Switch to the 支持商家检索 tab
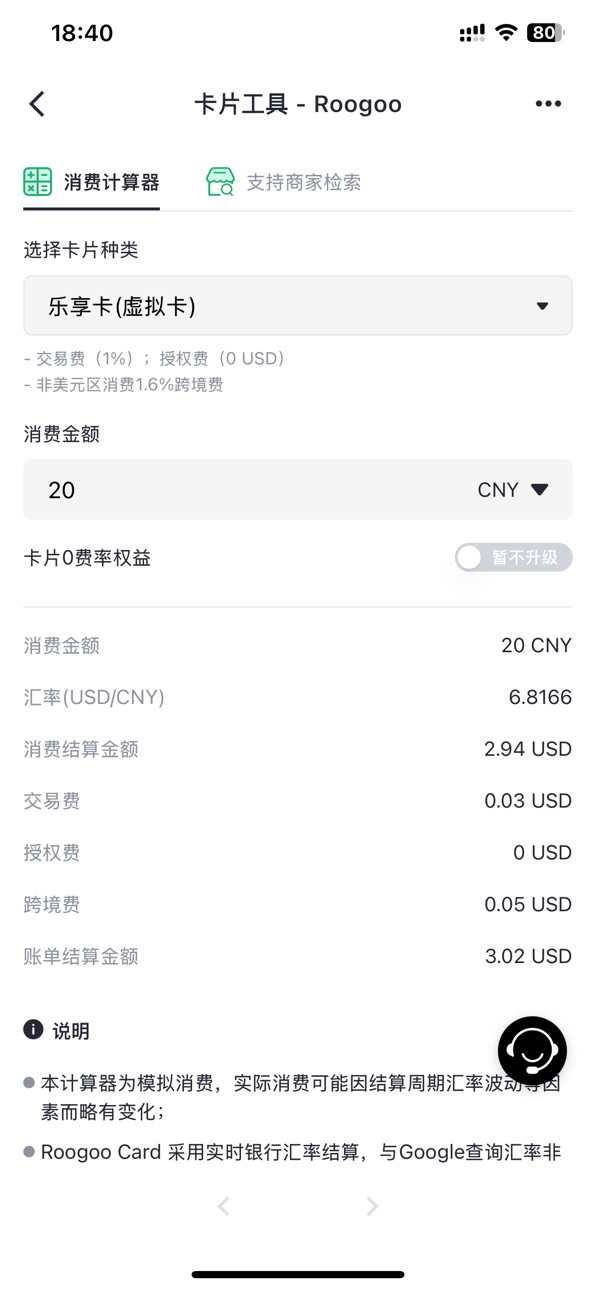The image size is (596, 1290). [x=283, y=182]
